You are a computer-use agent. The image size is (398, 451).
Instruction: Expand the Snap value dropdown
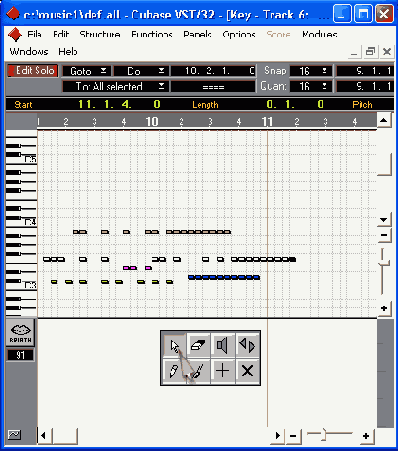[311, 71]
